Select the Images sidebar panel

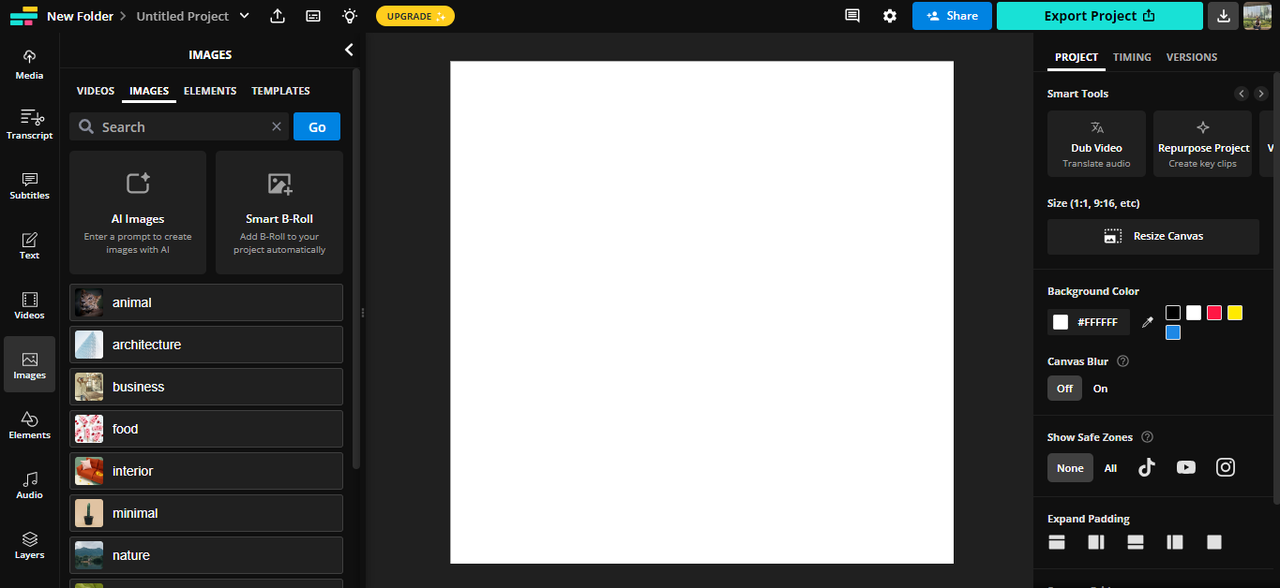coord(29,364)
